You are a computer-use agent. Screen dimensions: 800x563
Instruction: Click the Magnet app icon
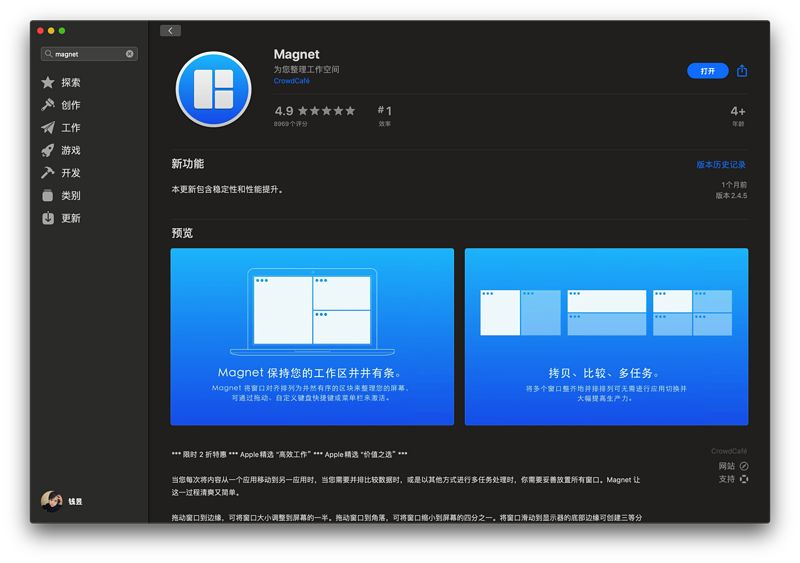click(213, 89)
